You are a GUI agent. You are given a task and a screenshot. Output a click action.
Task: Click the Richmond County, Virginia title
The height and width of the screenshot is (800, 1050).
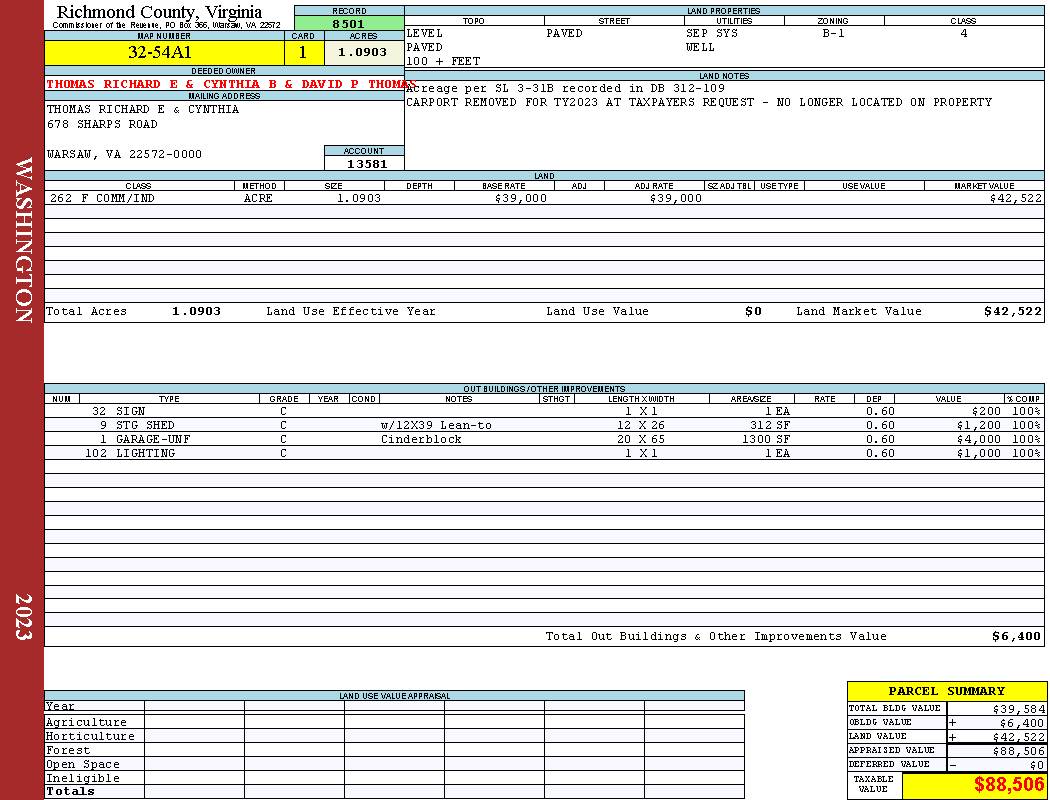[x=159, y=12]
